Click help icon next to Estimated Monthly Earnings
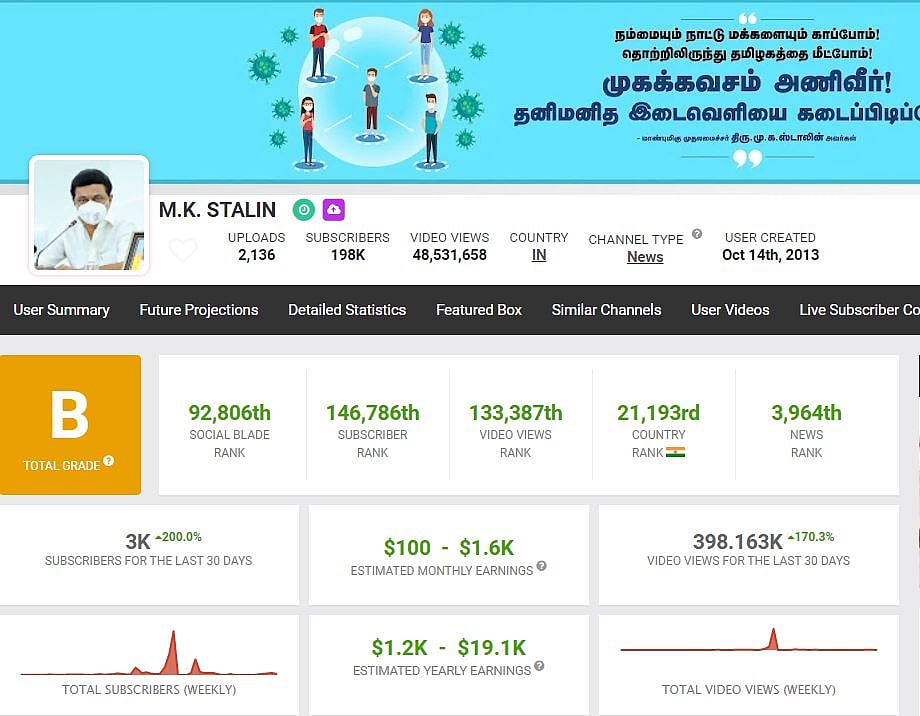 [541, 566]
